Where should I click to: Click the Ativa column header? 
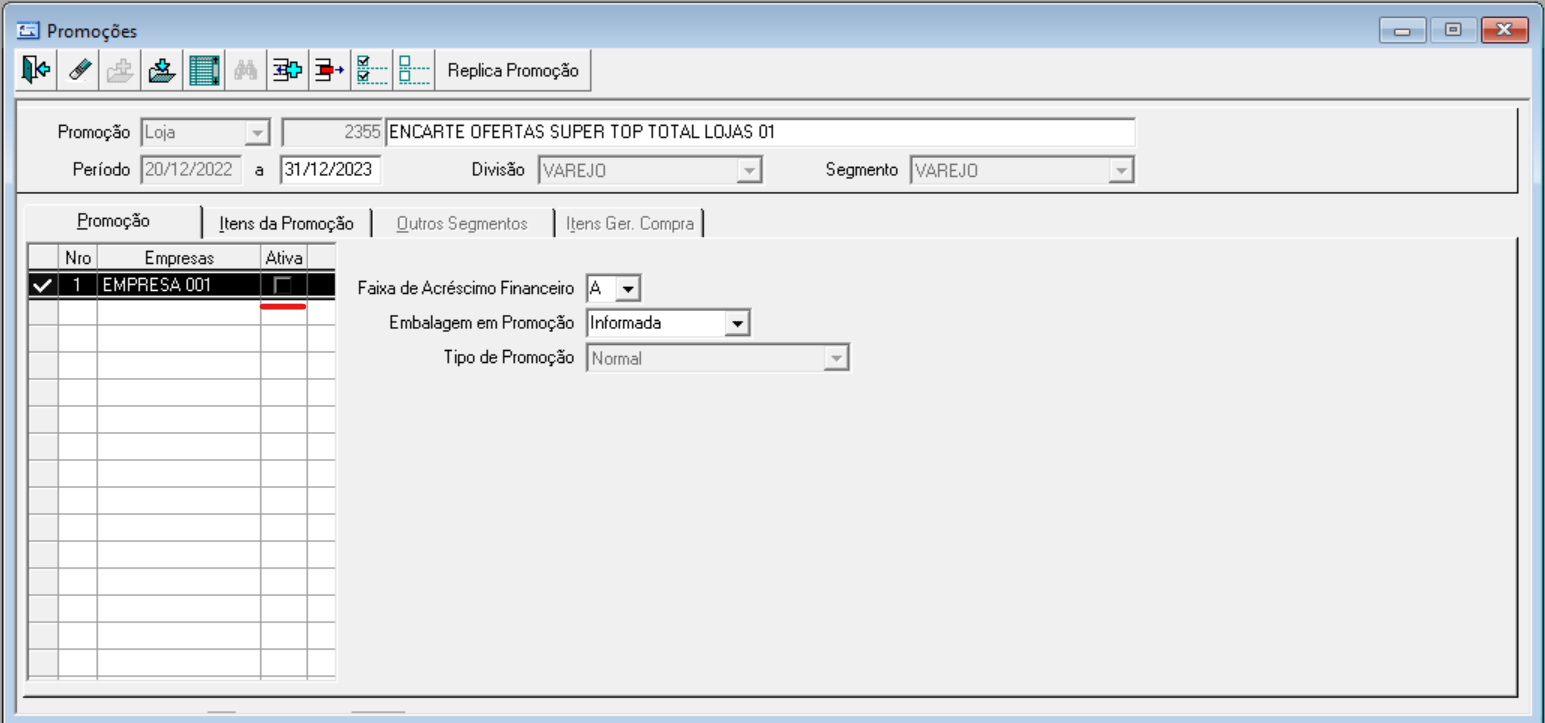284,258
